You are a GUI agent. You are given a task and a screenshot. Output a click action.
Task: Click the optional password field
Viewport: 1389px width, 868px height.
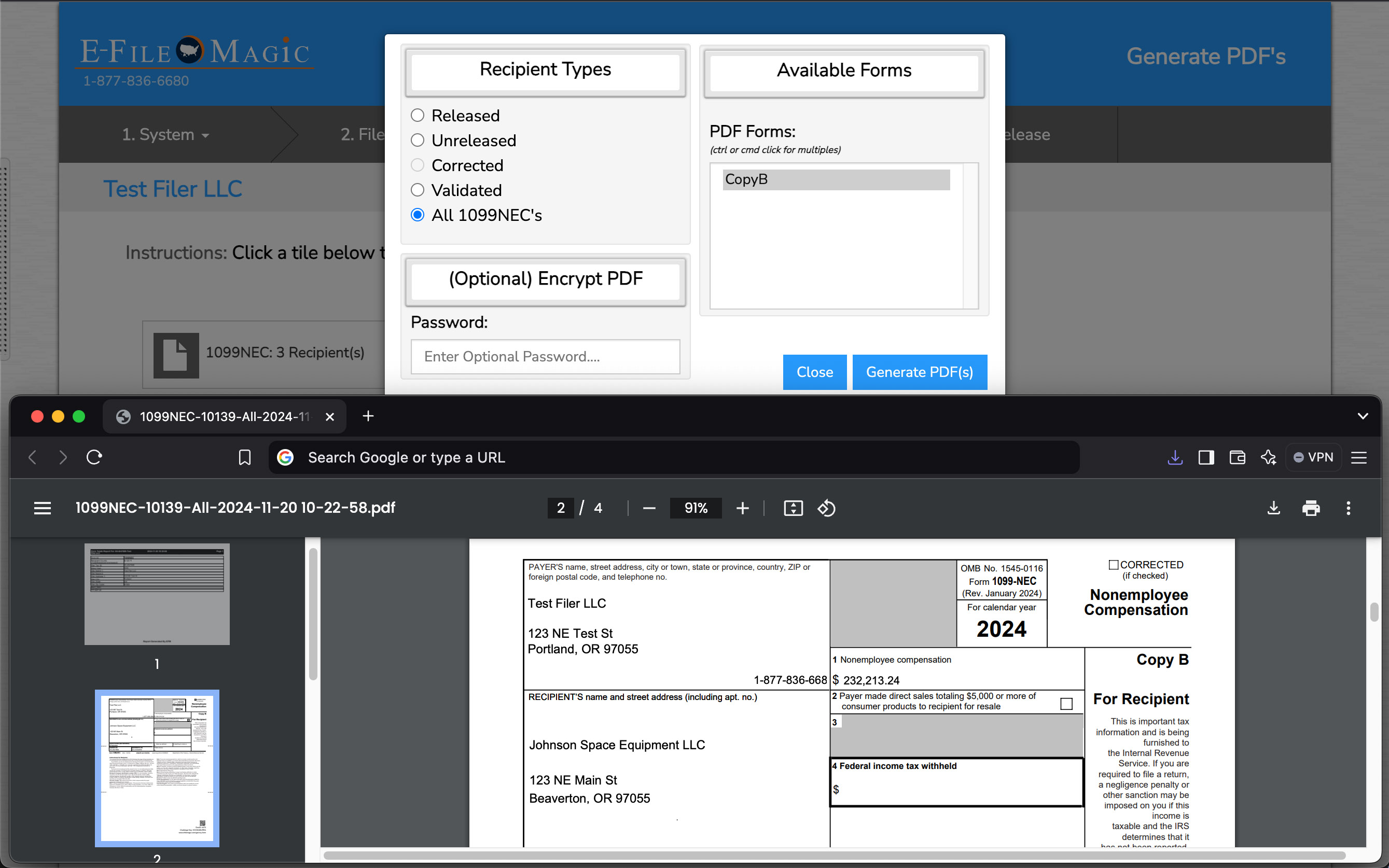(x=545, y=357)
